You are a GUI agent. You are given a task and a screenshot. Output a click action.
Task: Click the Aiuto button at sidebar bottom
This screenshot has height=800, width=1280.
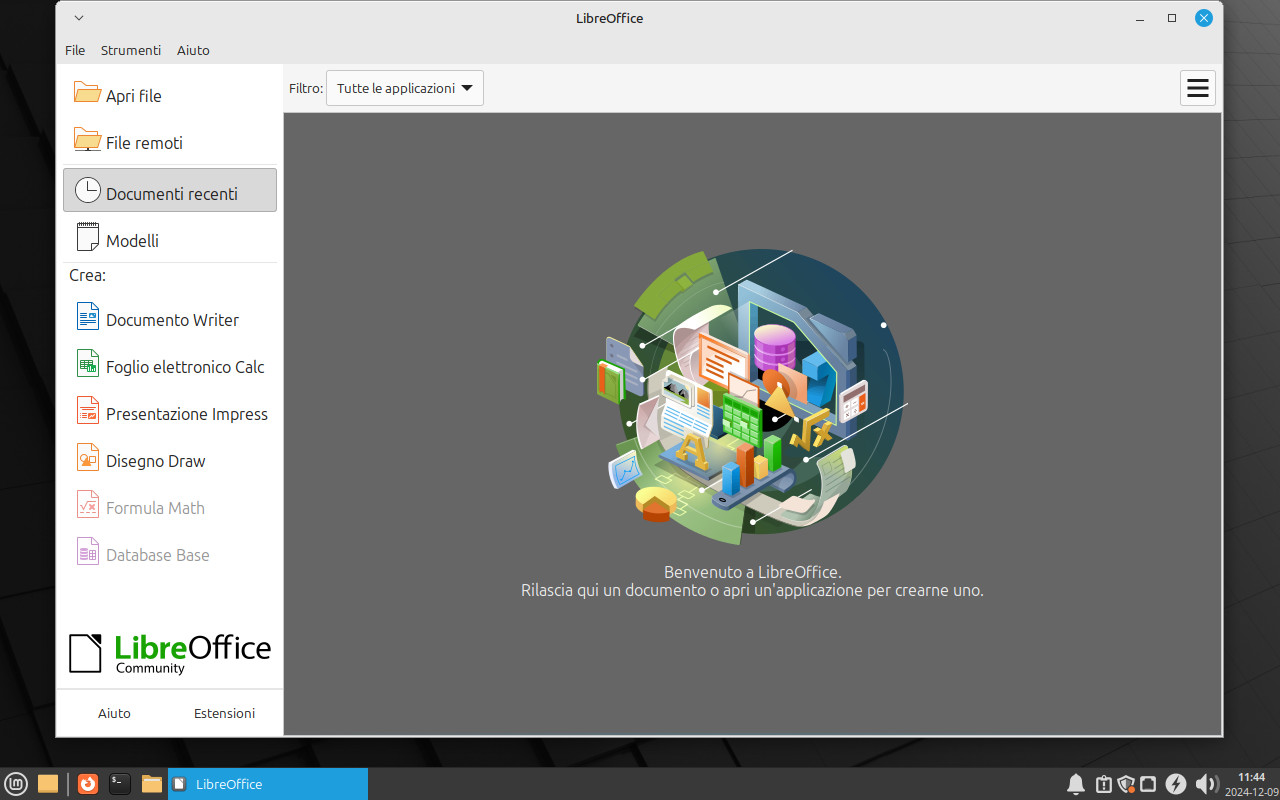click(x=114, y=713)
